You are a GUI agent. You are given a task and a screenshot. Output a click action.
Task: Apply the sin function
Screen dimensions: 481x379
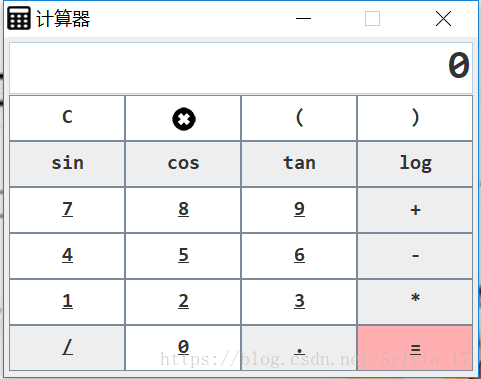(x=67, y=164)
